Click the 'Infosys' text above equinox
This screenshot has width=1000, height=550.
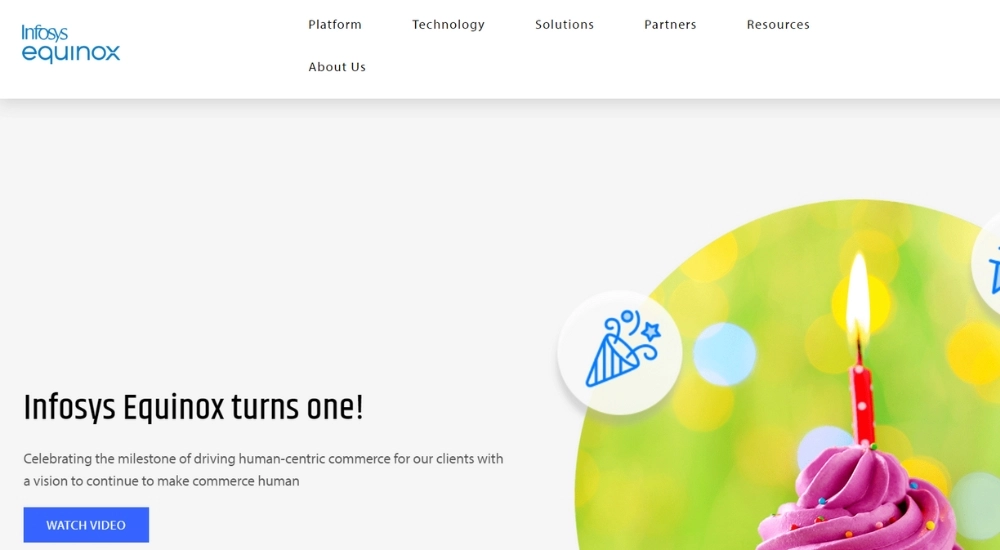(x=44, y=33)
